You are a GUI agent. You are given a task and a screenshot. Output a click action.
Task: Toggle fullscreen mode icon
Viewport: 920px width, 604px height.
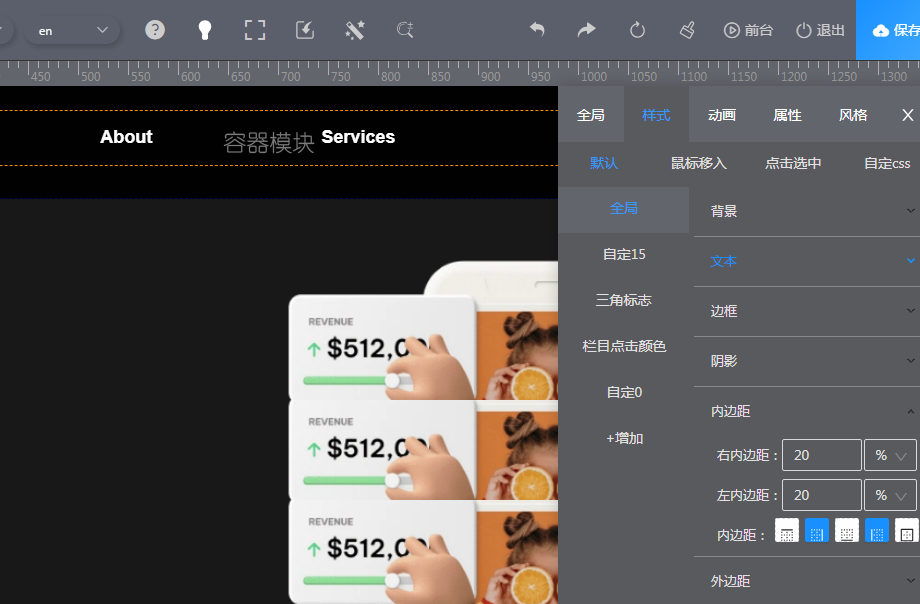click(x=255, y=30)
